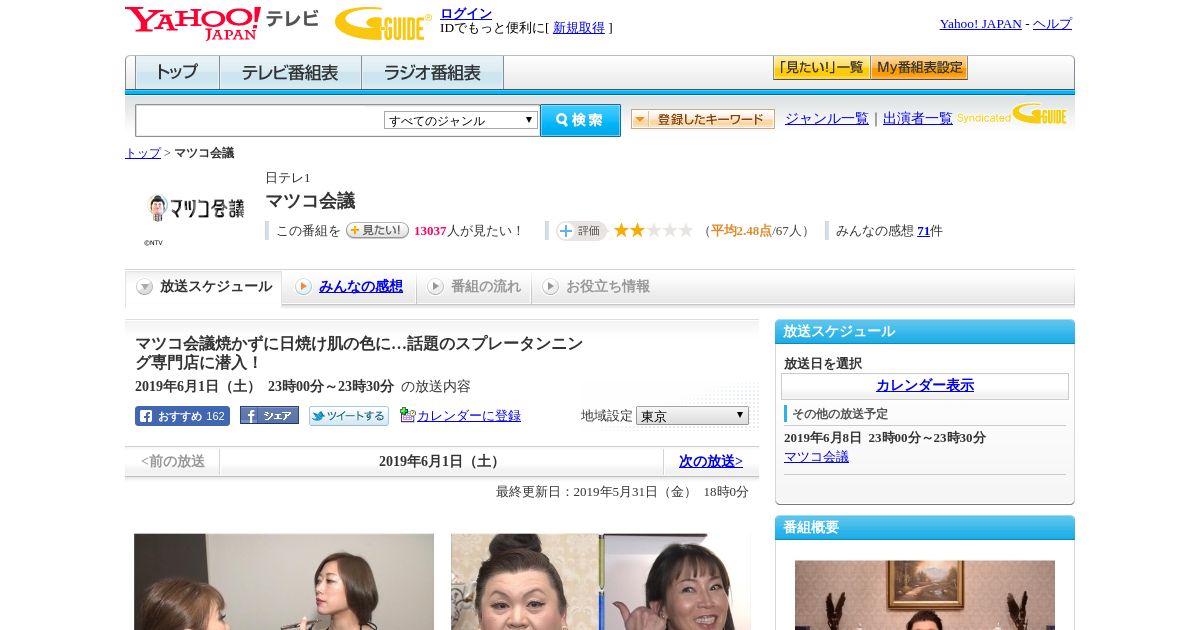Viewport: 1200px width, 630px height.
Task: Click the Facebook シェア button
Action: coord(269,416)
